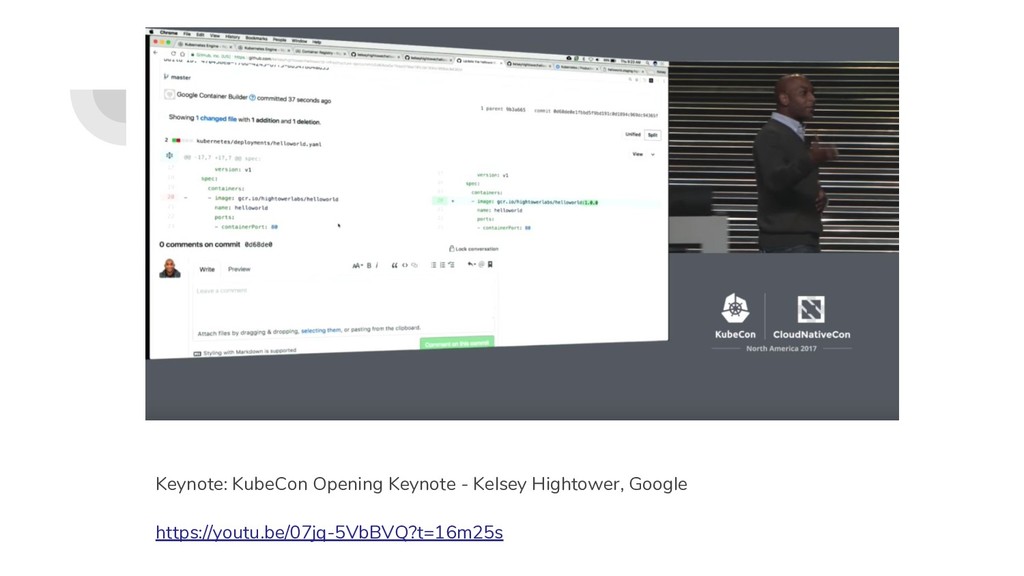Click parent commit hash 9b3a665
Viewport: 1024px width, 576px height.
point(516,109)
